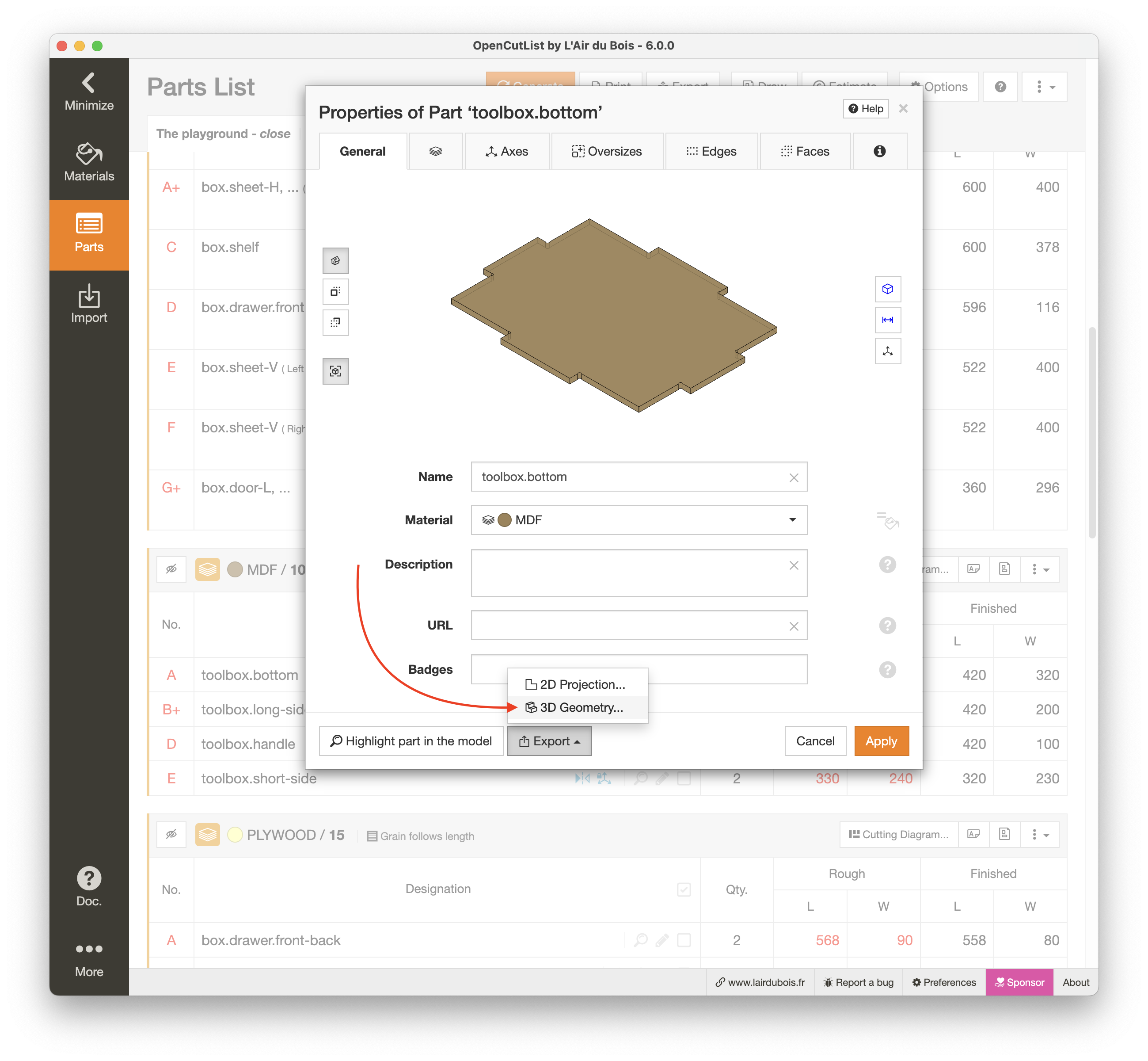Open Preferences in footer
This screenshot has height=1061, width=1148.
pyautogui.click(x=944, y=982)
